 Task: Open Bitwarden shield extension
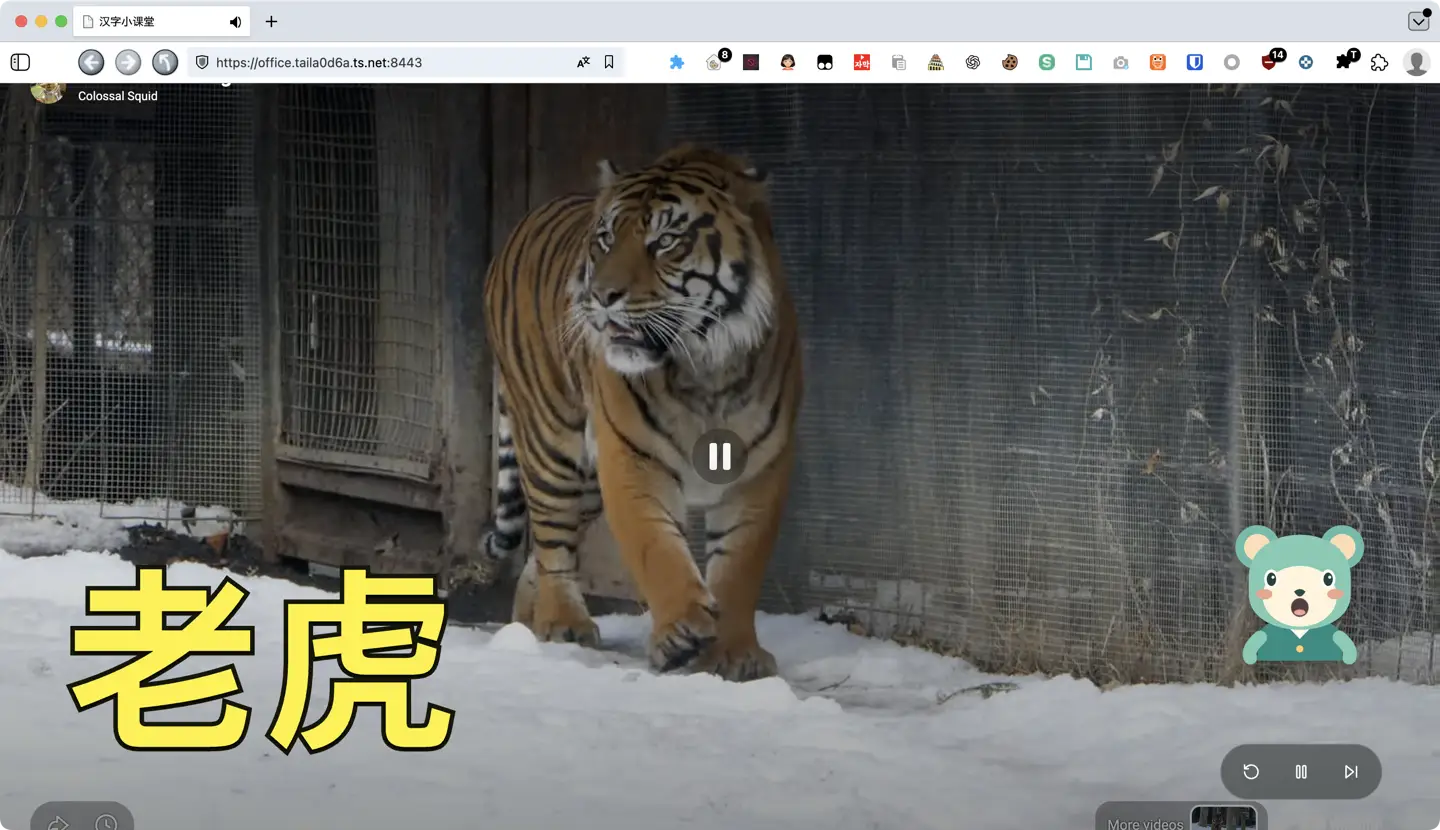1195,62
